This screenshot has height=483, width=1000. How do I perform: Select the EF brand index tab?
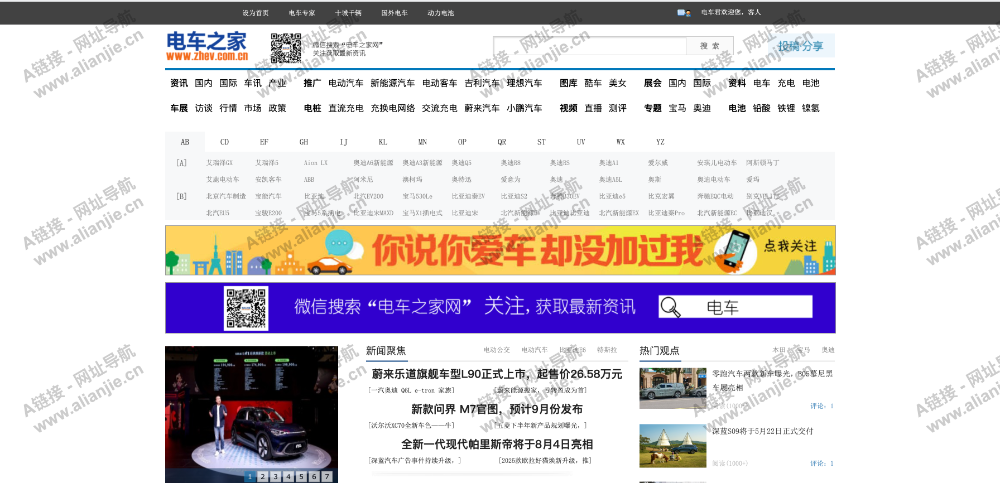click(264, 142)
